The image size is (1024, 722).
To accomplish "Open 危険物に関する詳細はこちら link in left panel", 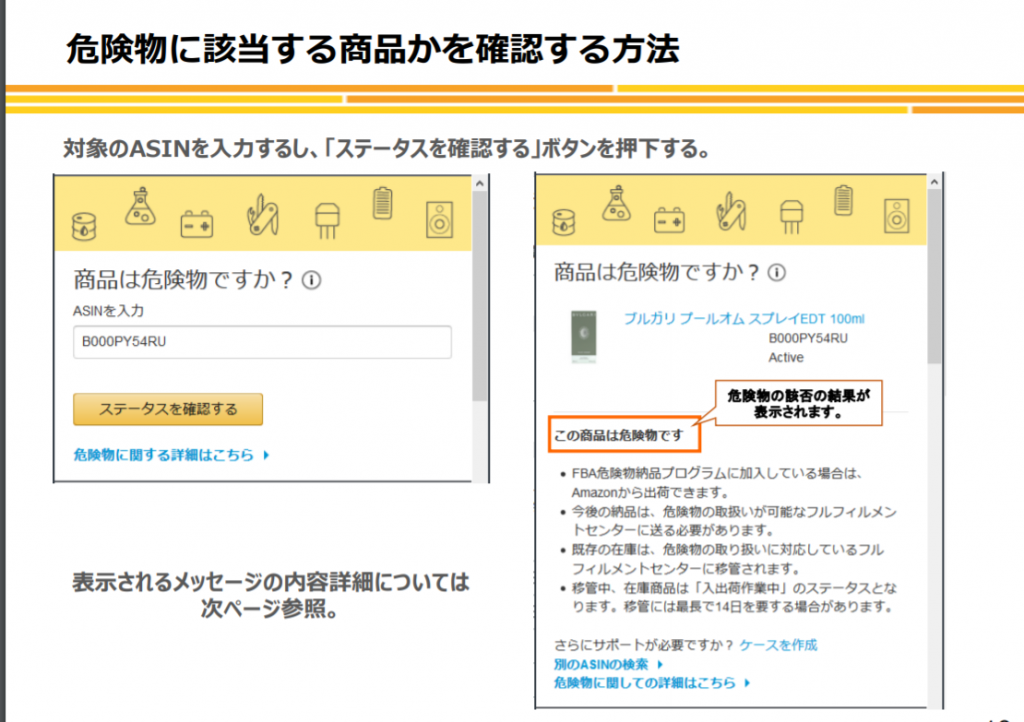I will (x=166, y=455).
